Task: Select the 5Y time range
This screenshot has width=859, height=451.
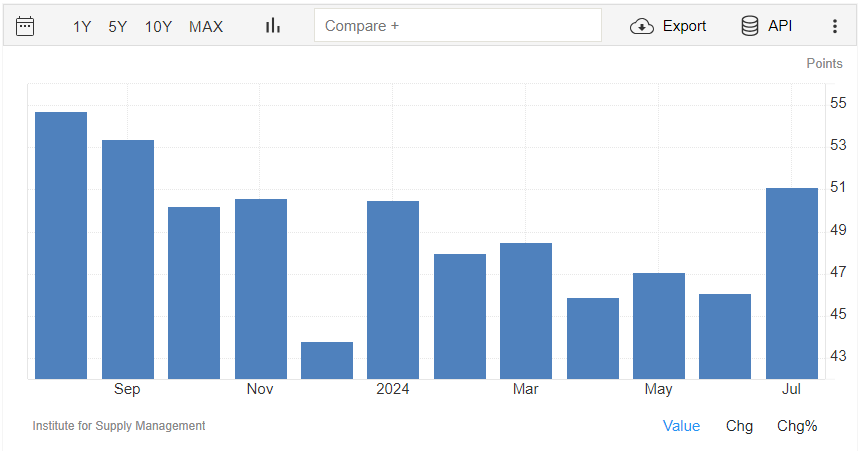Action: [118, 26]
